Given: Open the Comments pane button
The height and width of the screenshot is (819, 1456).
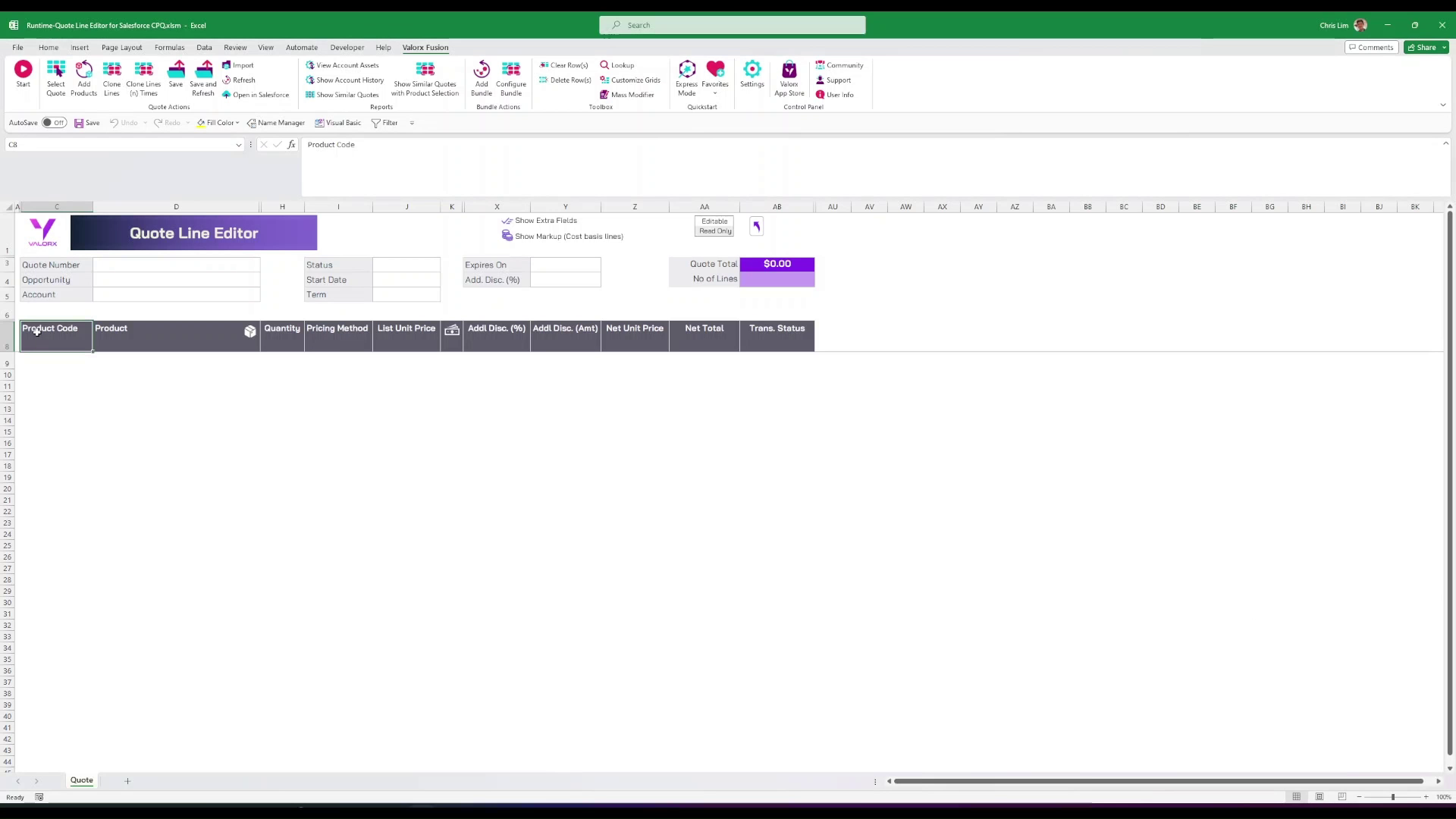Looking at the screenshot, I should (x=1371, y=47).
